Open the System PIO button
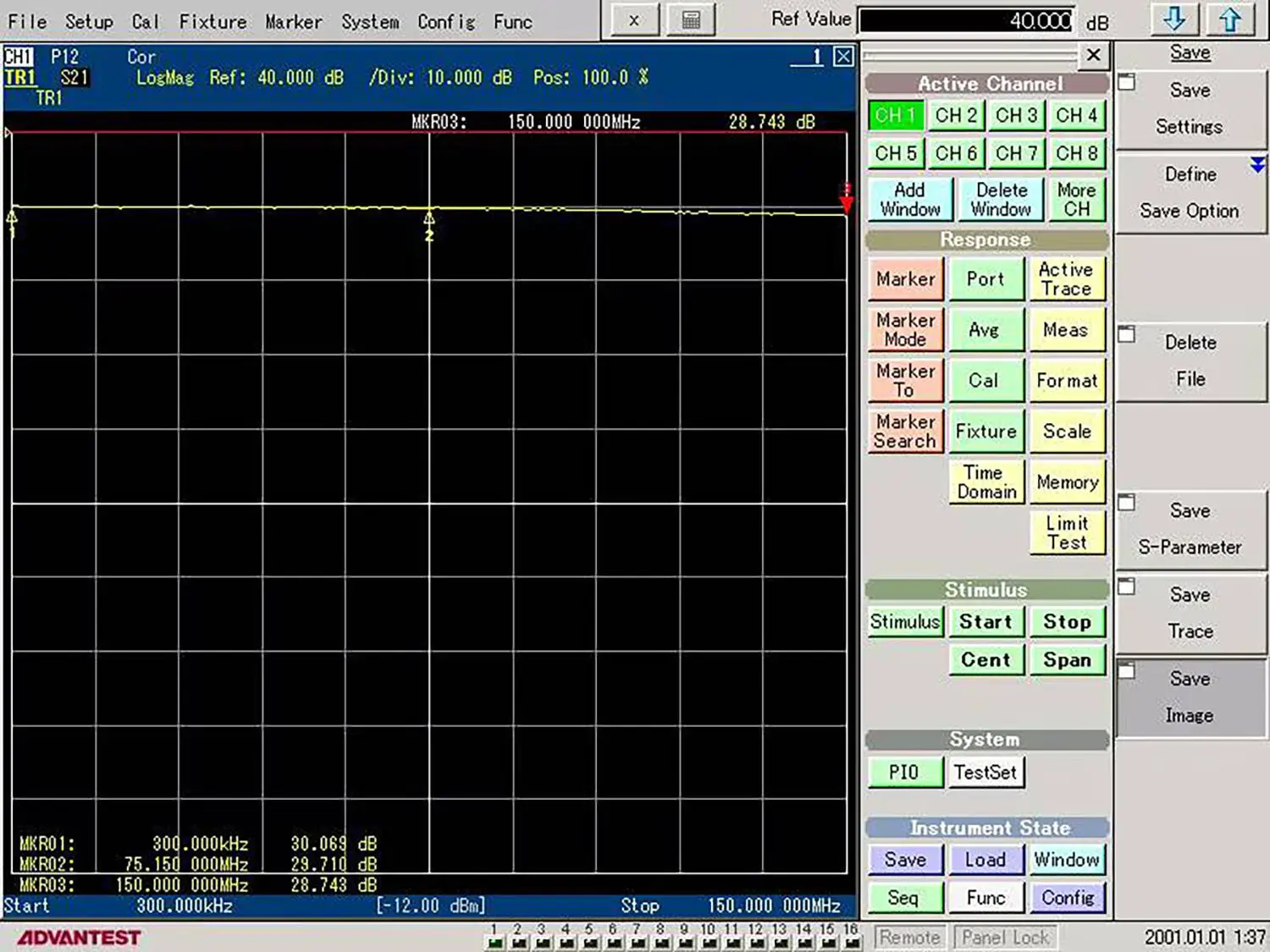Screen dimensions: 1270x952 [x=904, y=773]
